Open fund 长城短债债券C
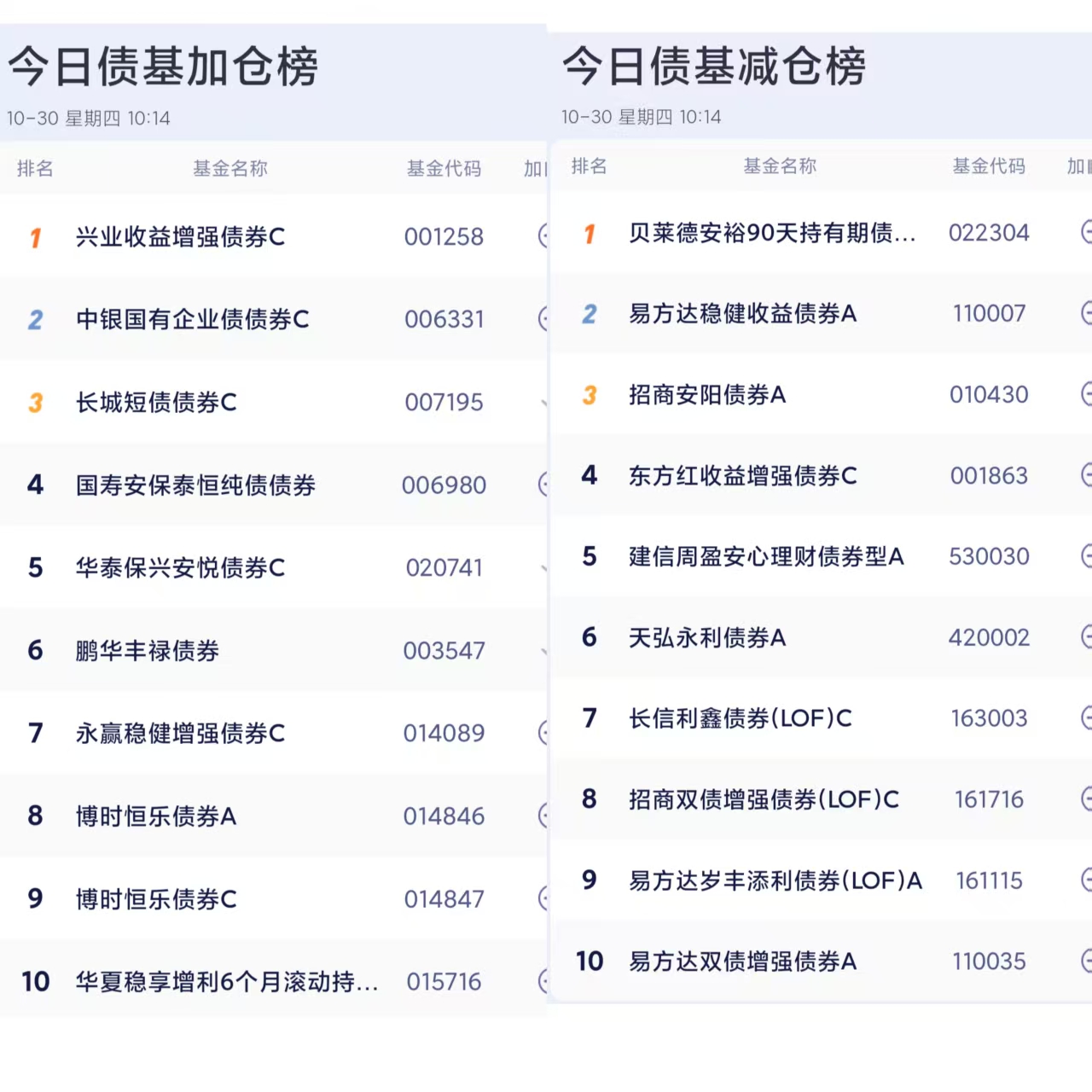This screenshot has width=1092, height=1092. coord(156,402)
